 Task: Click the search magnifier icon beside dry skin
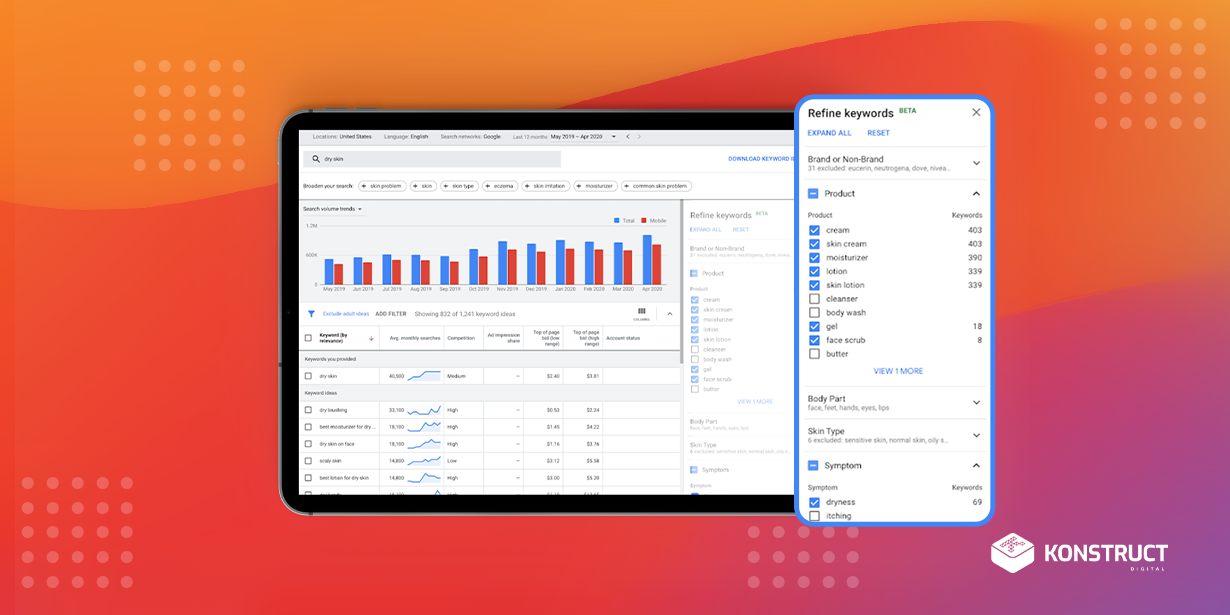tap(315, 159)
